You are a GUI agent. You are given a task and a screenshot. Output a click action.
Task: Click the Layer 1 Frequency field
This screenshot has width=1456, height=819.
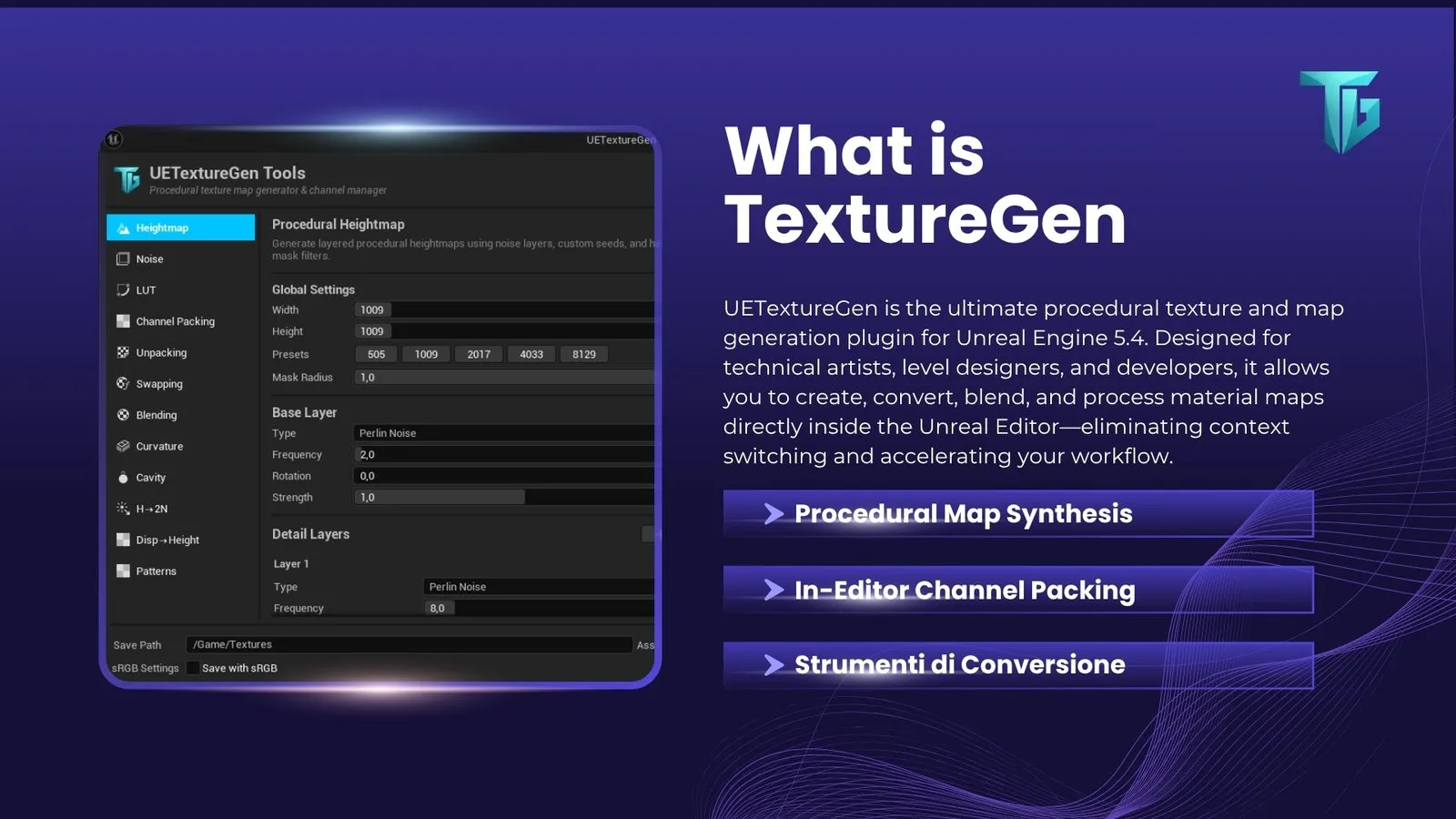click(539, 609)
